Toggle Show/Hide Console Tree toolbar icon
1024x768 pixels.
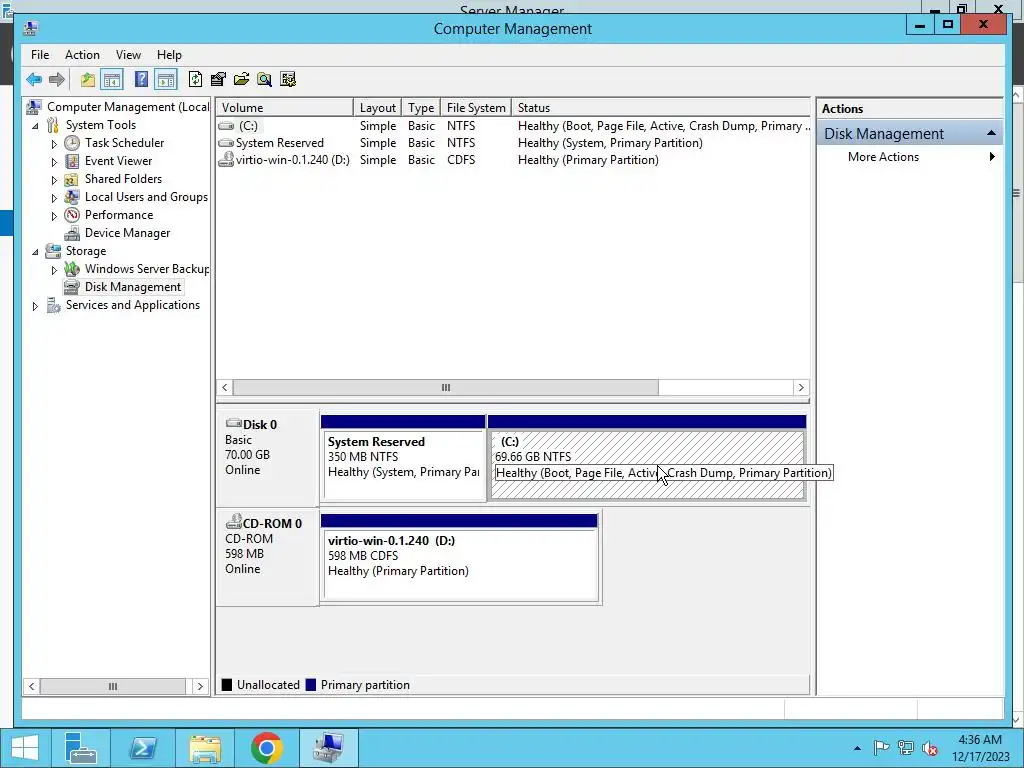tap(112, 80)
